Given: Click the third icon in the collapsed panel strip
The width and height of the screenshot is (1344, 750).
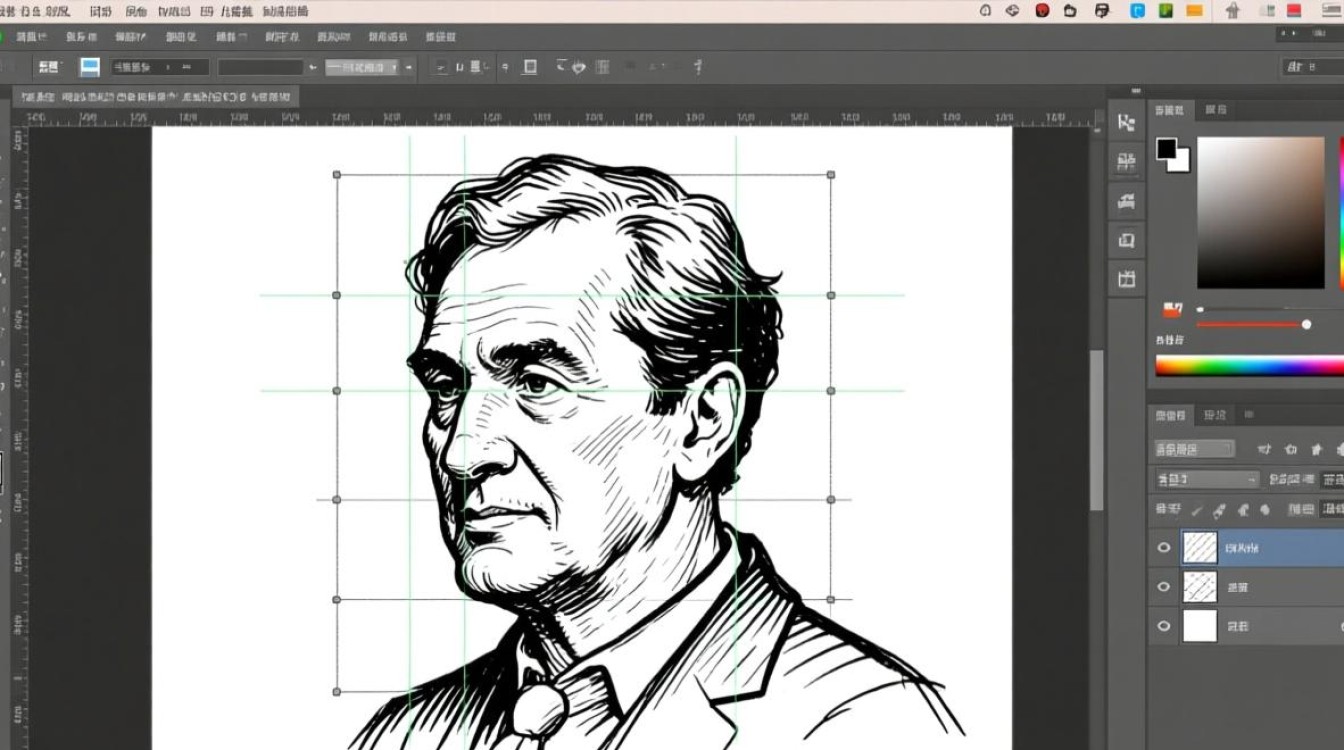Looking at the screenshot, I should point(1127,201).
